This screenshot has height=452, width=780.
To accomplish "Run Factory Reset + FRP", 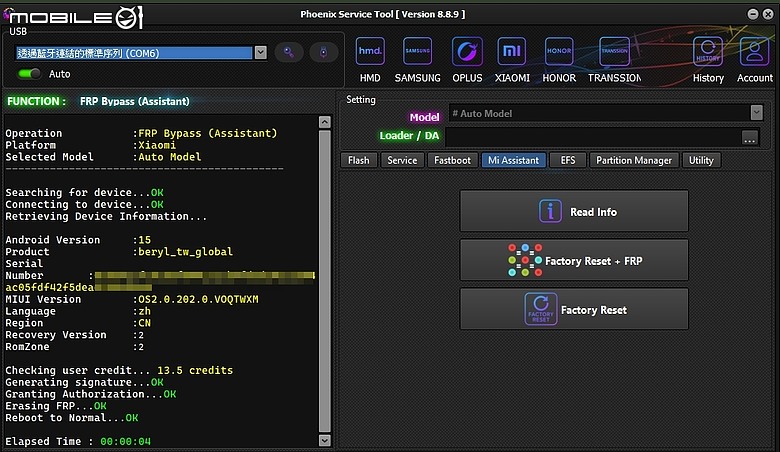I will 574,261.
